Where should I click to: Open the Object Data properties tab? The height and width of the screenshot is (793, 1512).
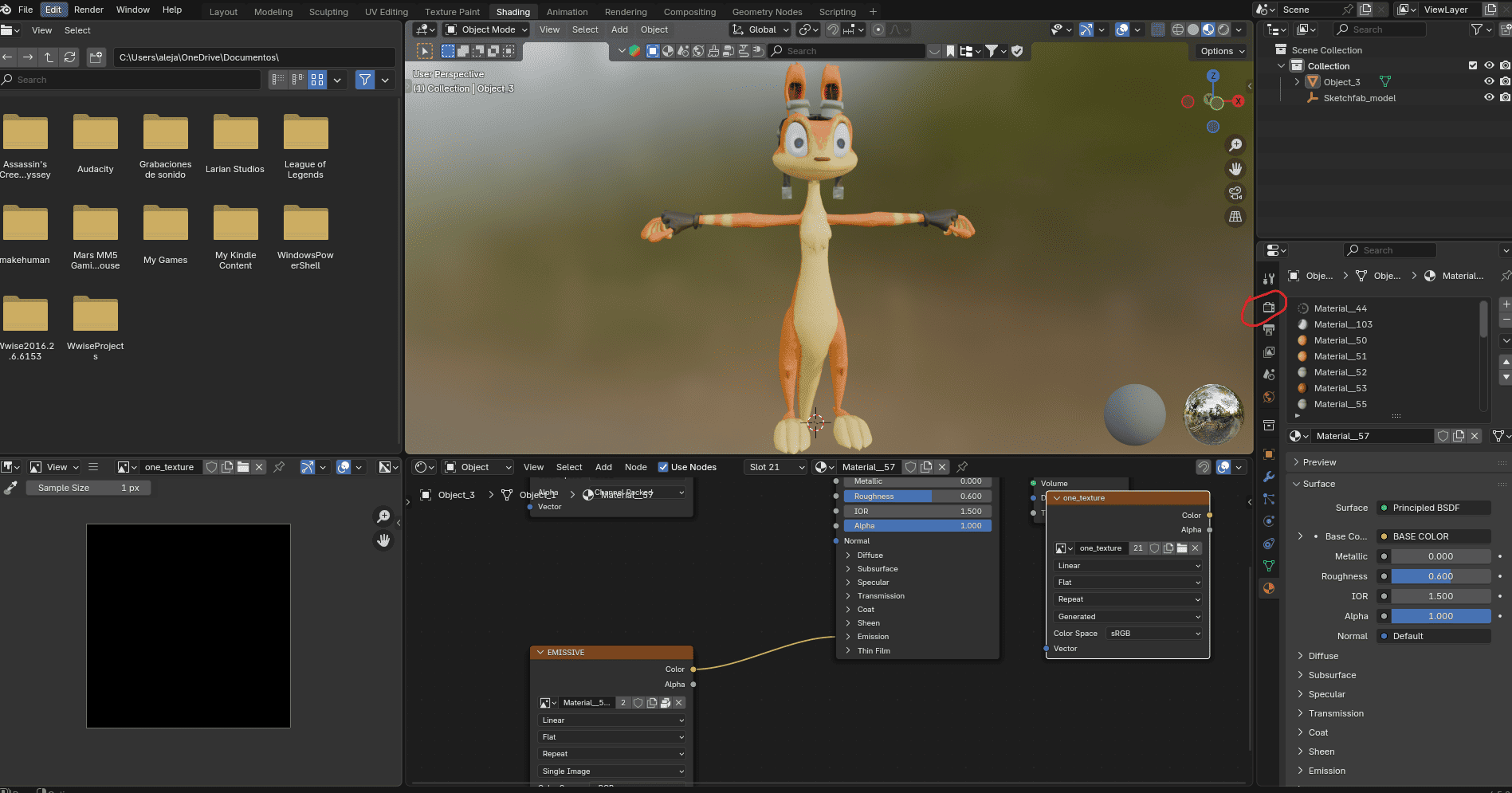click(x=1269, y=566)
